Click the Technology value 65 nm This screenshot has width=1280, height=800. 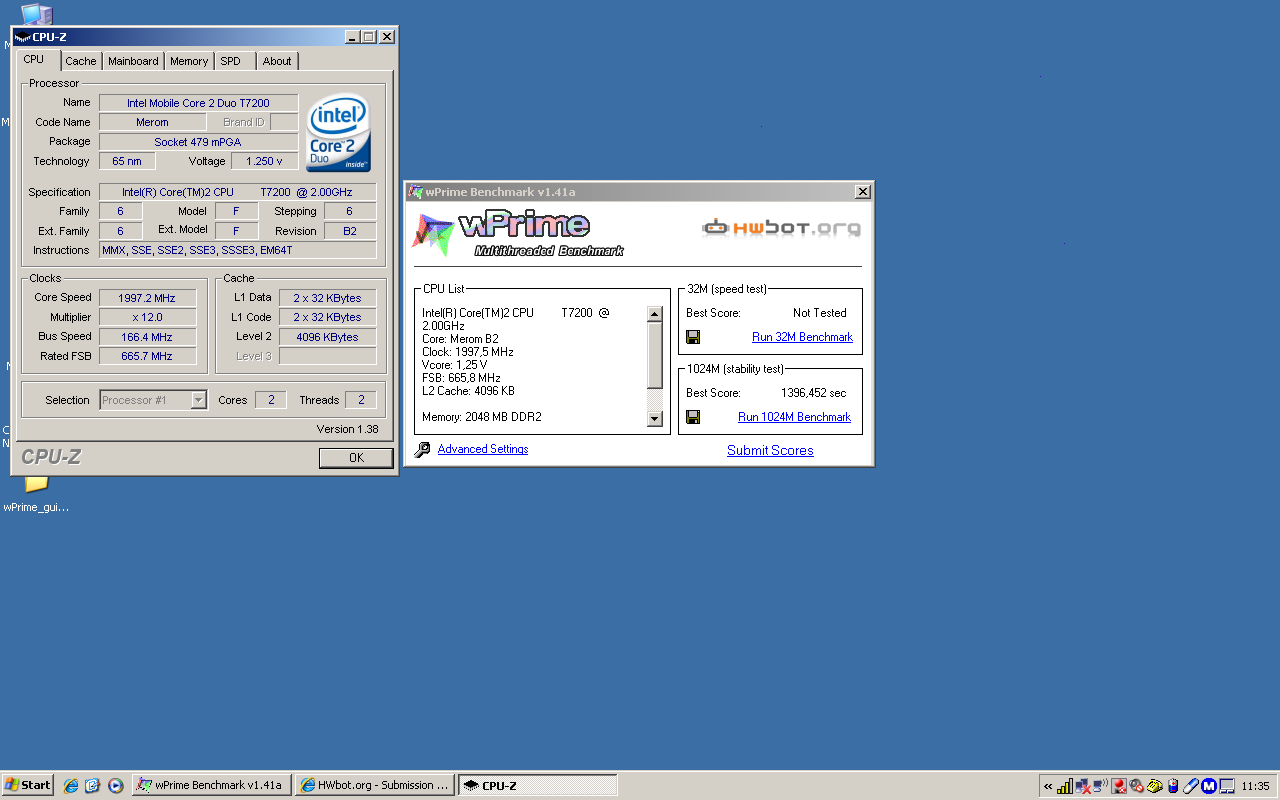point(127,161)
